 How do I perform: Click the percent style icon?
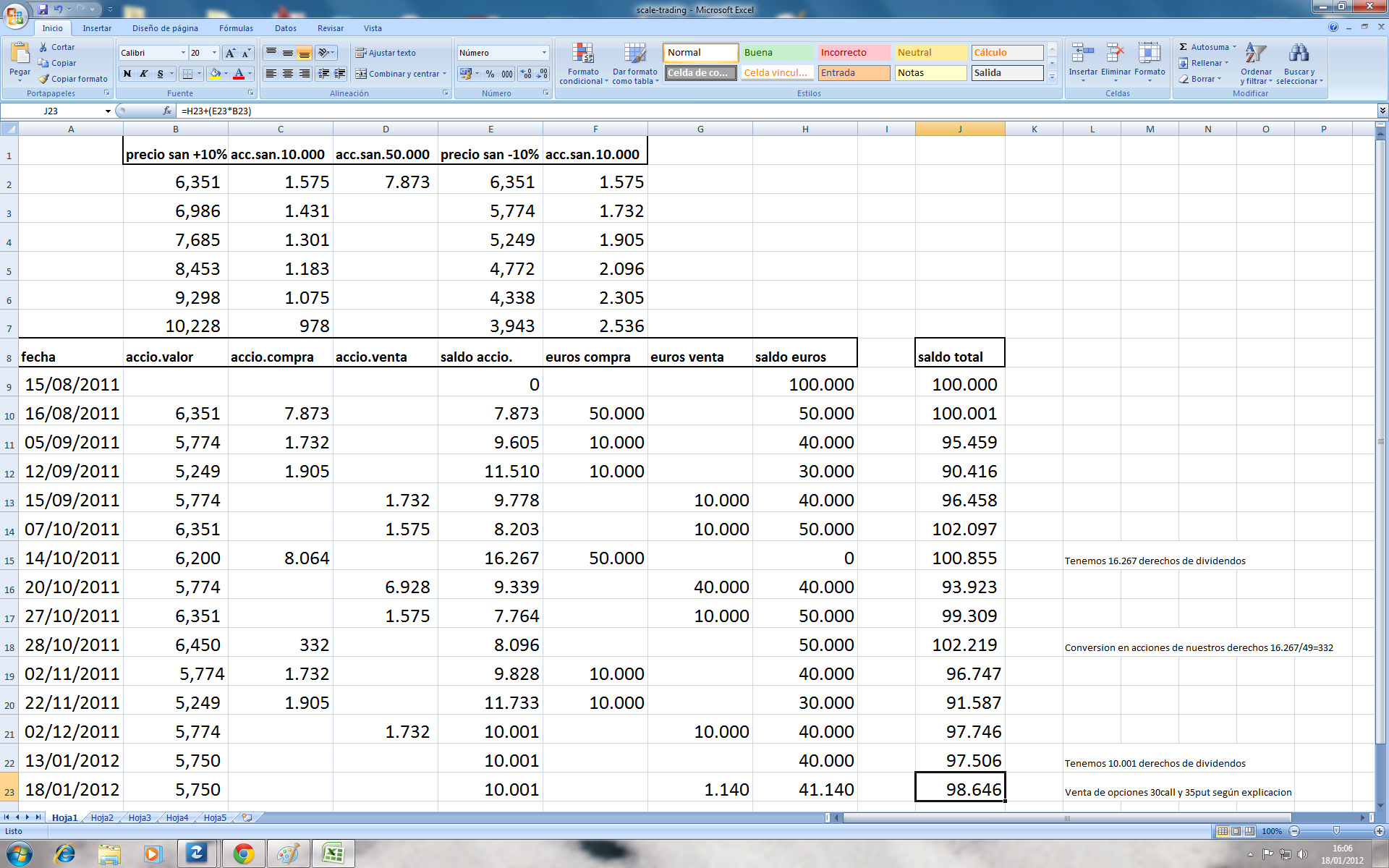pos(490,74)
